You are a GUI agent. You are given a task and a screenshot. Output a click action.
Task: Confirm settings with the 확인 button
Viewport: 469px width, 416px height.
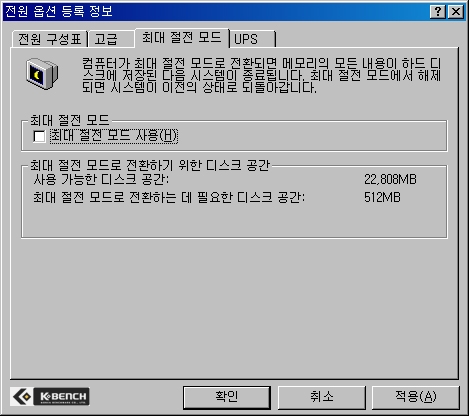(x=227, y=397)
